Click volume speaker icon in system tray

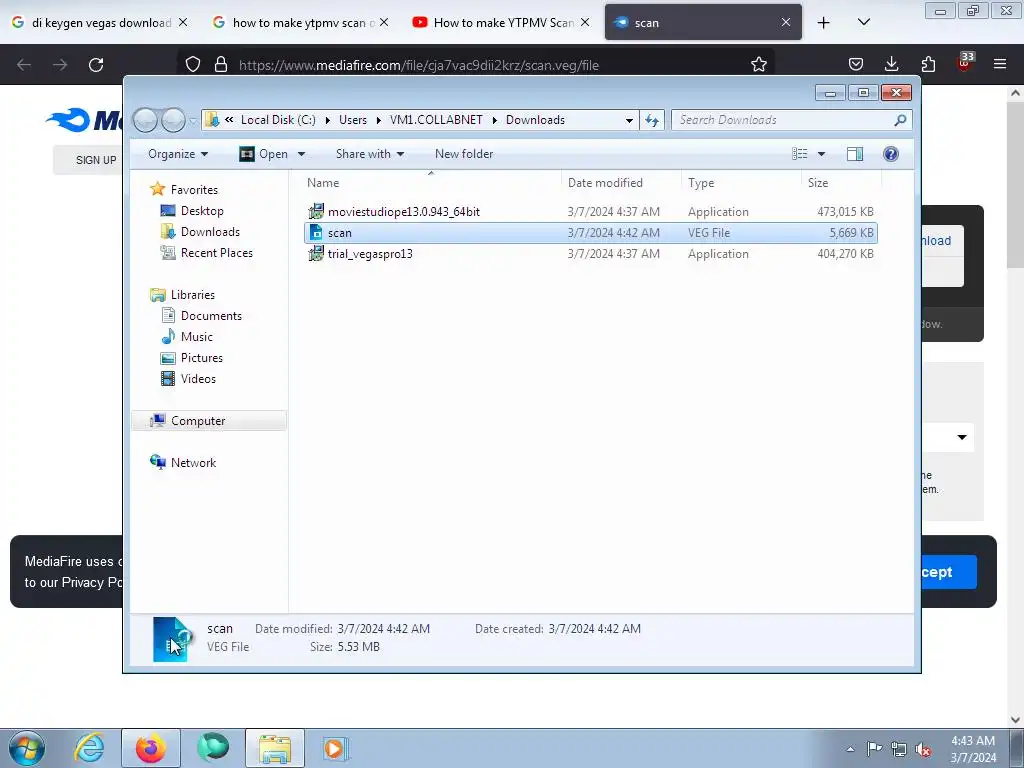click(923, 749)
